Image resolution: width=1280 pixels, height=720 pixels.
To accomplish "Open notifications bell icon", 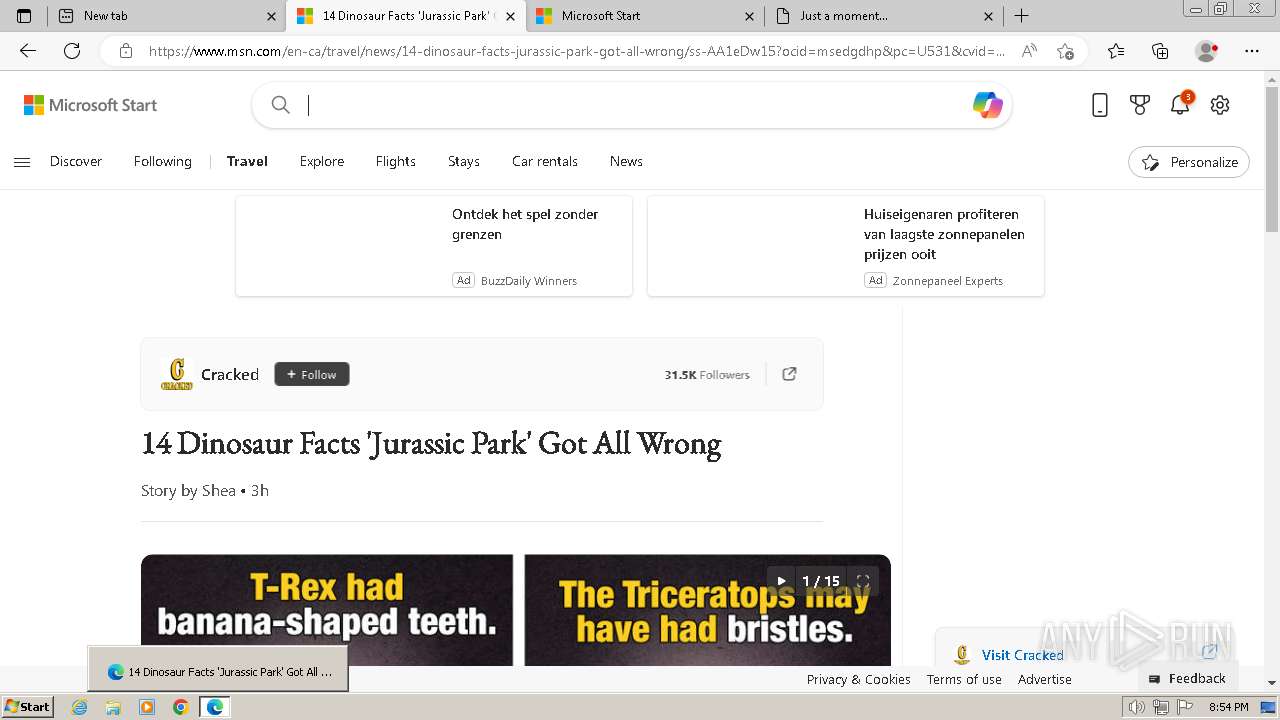I will pos(1180,104).
